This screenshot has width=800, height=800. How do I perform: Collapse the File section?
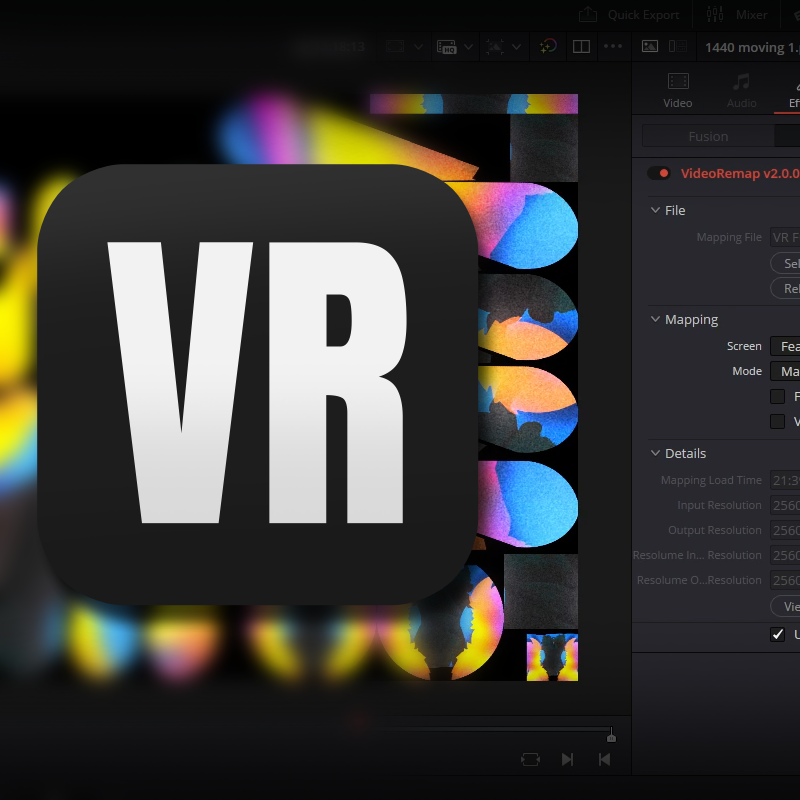tap(655, 210)
